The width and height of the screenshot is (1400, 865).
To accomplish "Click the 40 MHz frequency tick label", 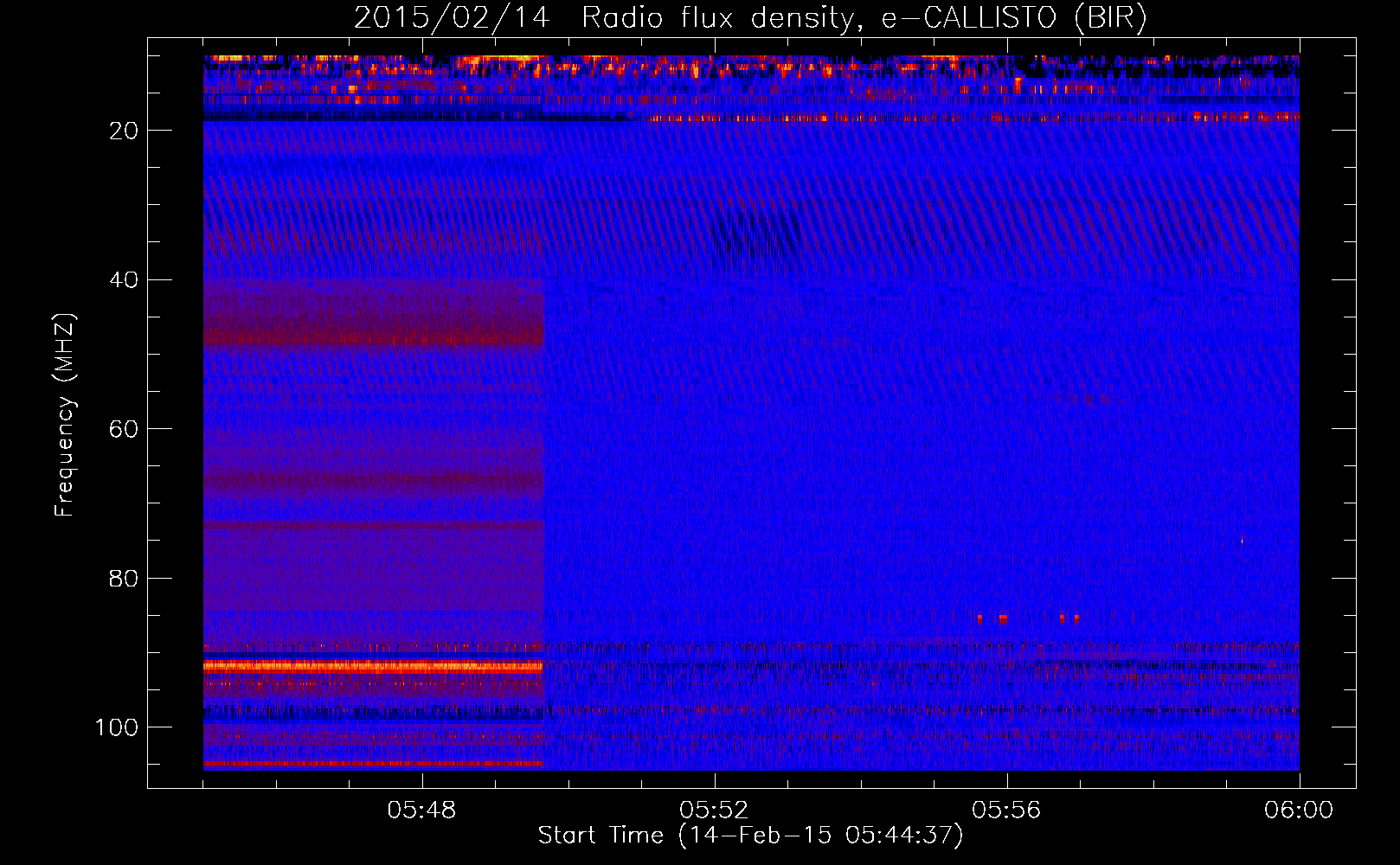I will (x=125, y=280).
